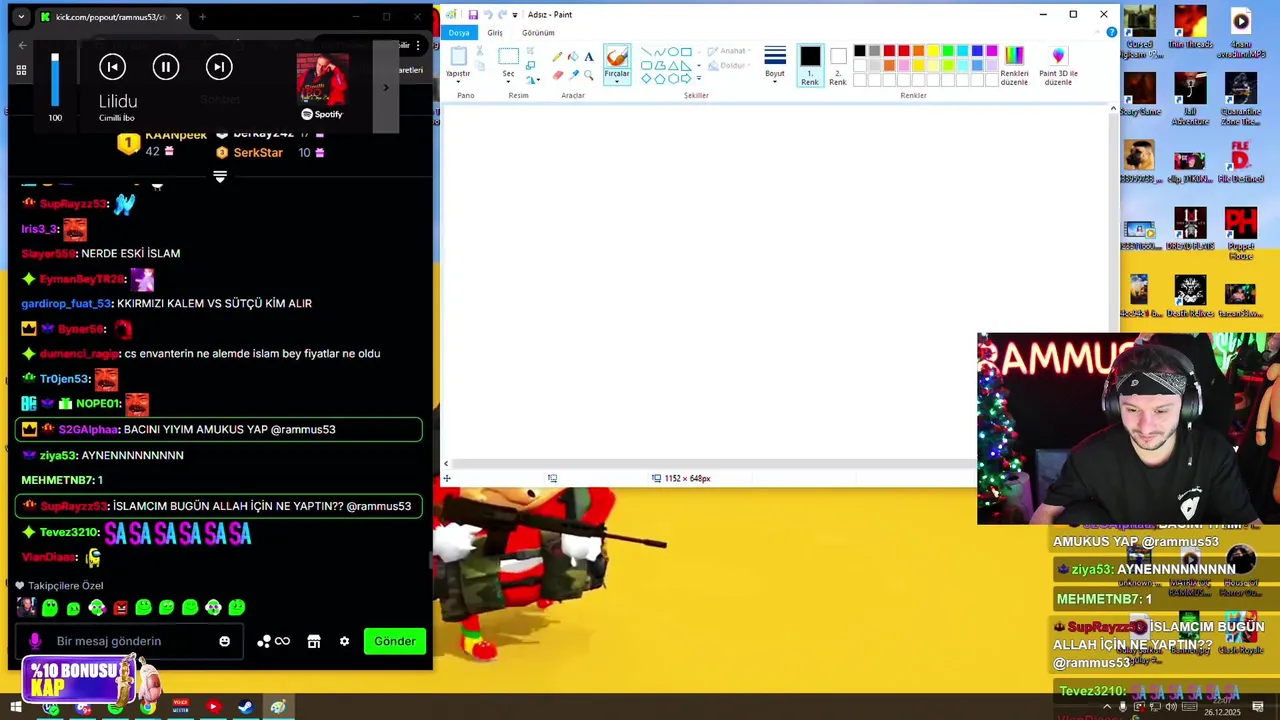Select the rectangle shape in Şekiller gallery

pyautogui.click(x=686, y=52)
